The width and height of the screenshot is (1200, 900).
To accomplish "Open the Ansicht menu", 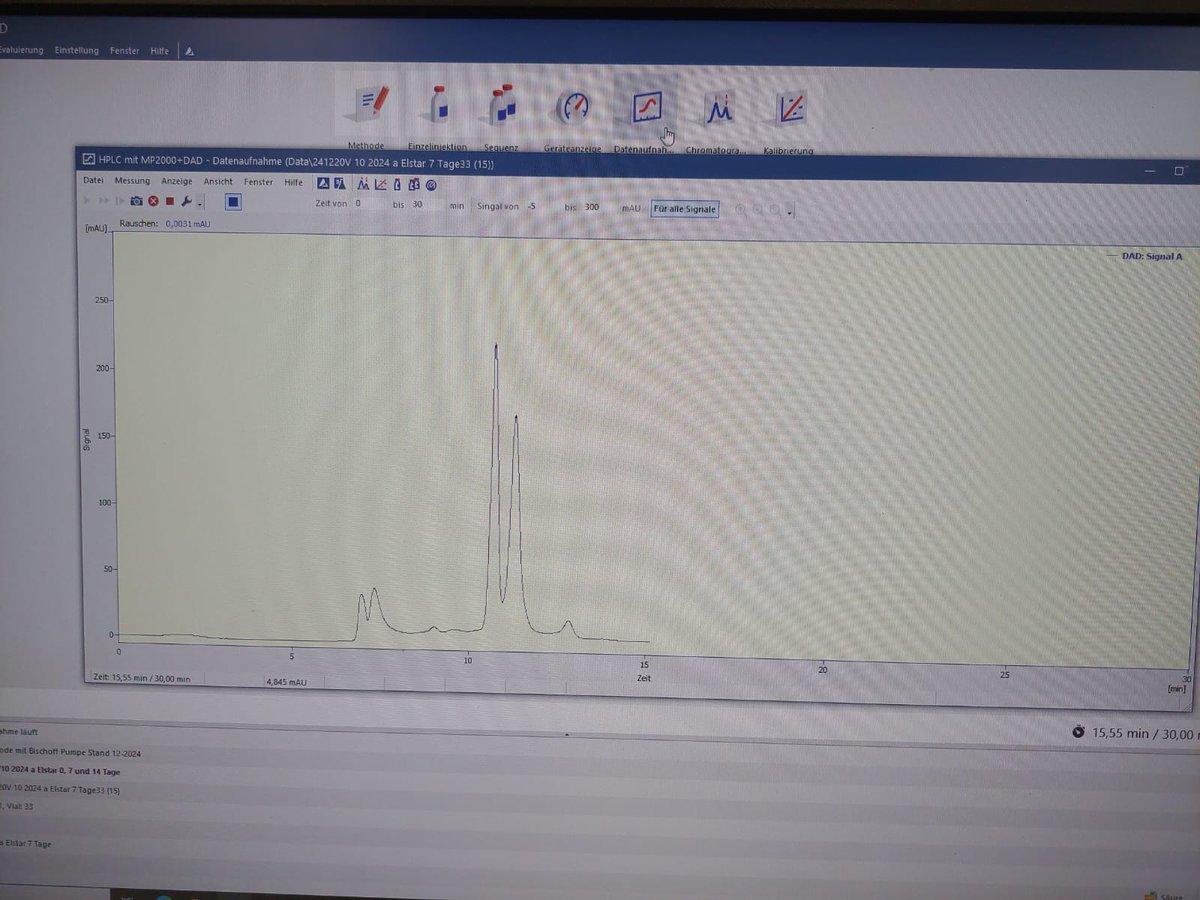I will (x=218, y=182).
